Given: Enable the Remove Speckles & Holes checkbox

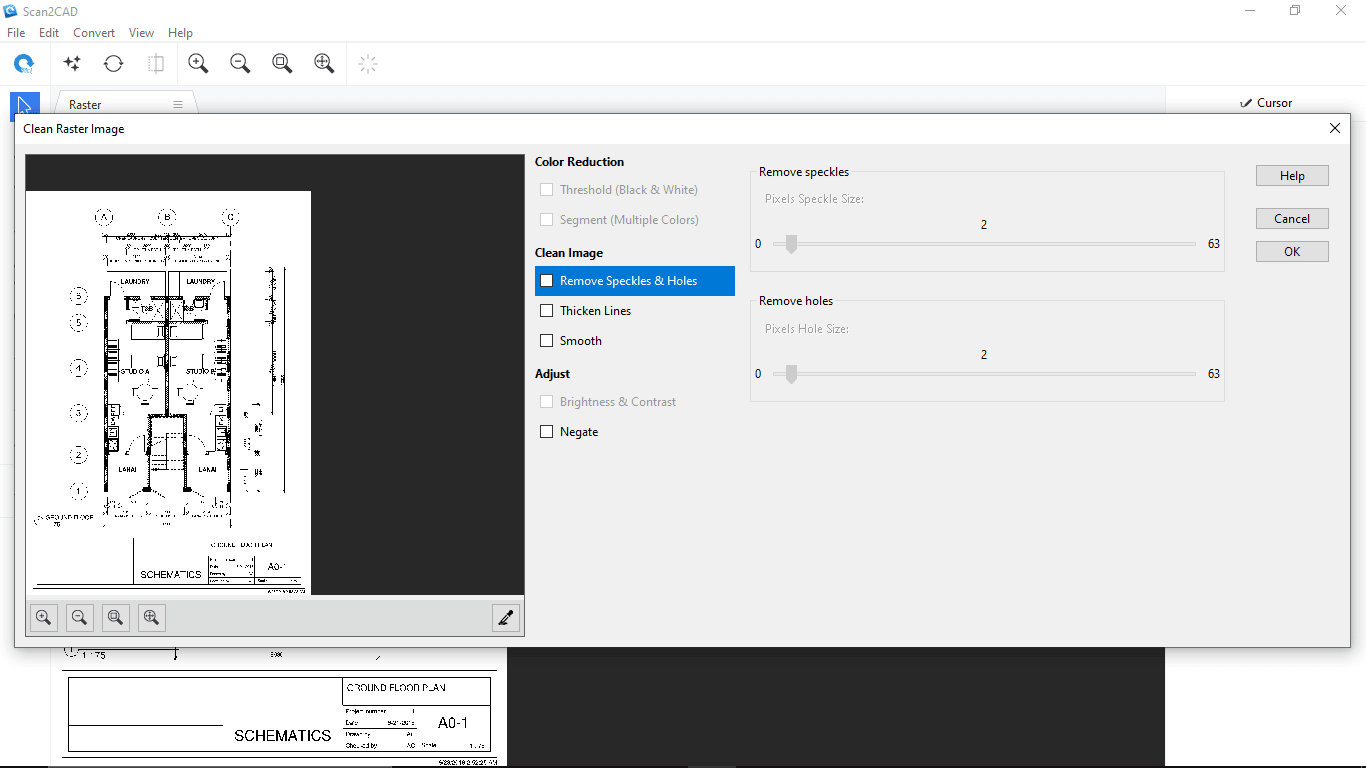Looking at the screenshot, I should [x=546, y=281].
